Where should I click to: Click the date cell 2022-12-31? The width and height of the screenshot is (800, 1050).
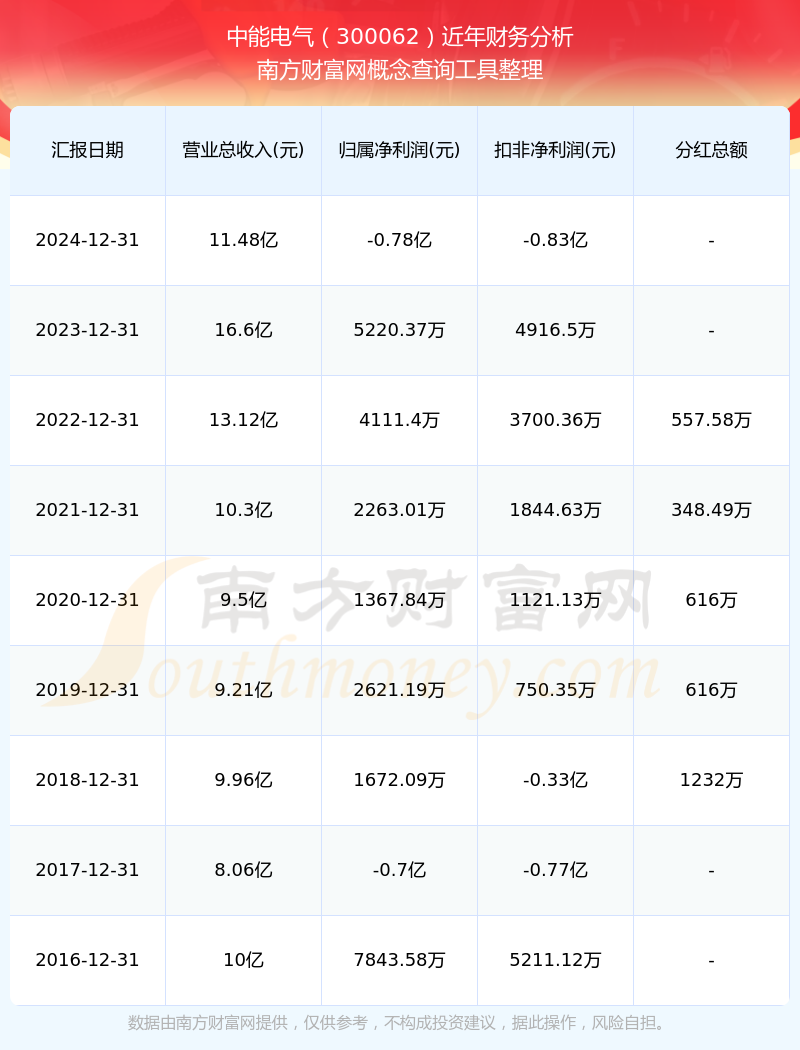pos(88,420)
